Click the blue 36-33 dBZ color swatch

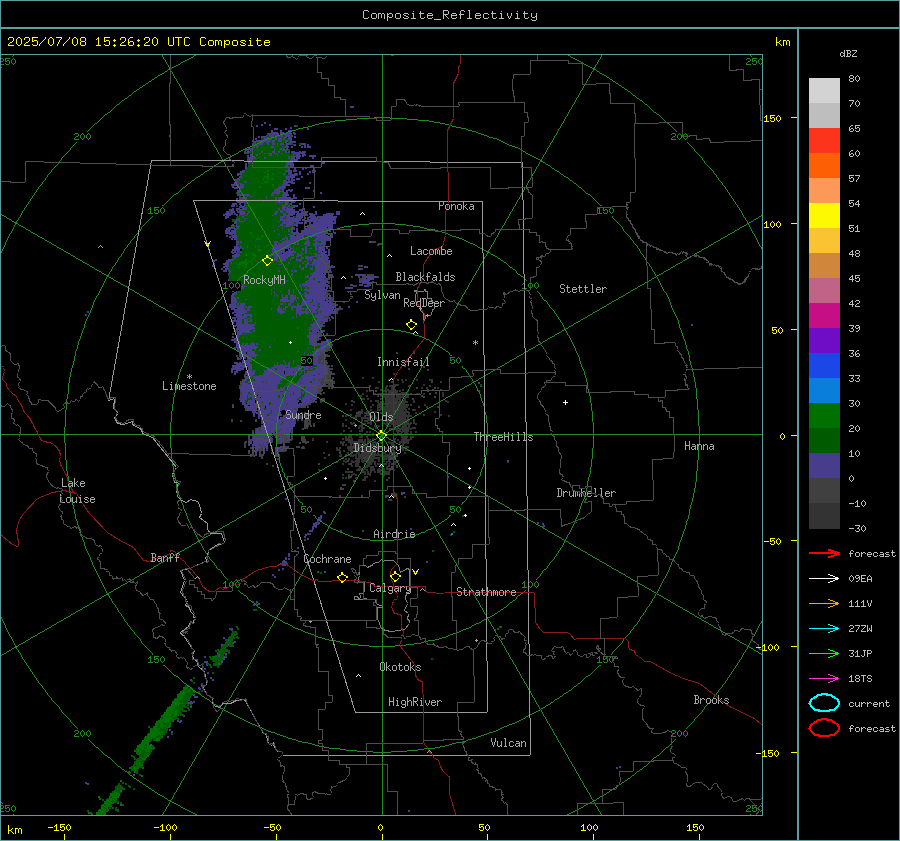[824, 366]
